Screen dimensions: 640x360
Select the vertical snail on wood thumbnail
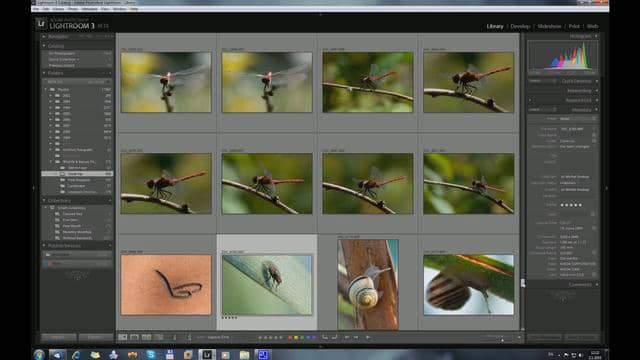pyautogui.click(x=368, y=284)
